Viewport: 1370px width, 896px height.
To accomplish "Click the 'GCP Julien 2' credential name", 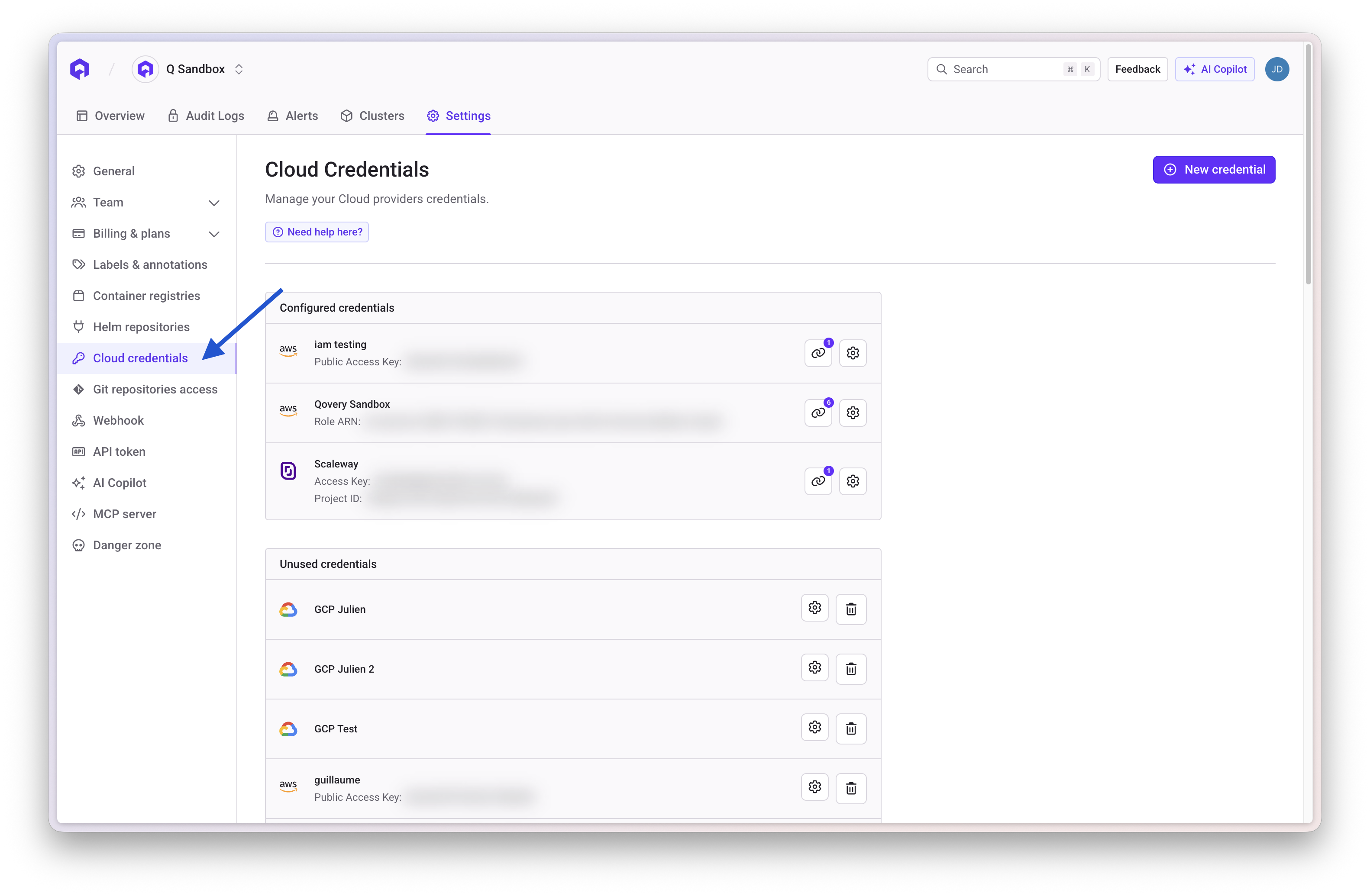I will click(x=344, y=669).
